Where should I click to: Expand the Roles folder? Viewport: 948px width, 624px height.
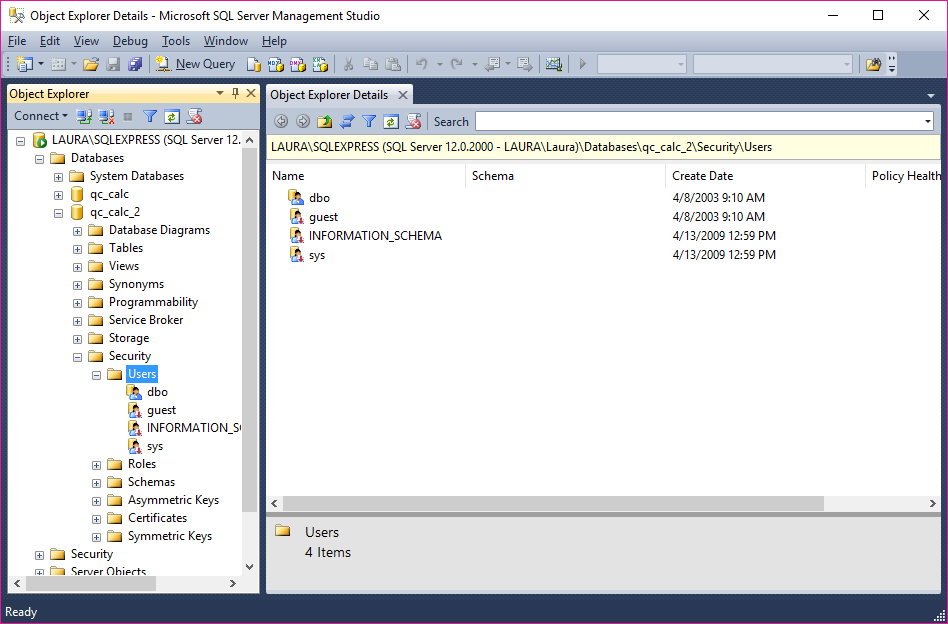tap(97, 465)
